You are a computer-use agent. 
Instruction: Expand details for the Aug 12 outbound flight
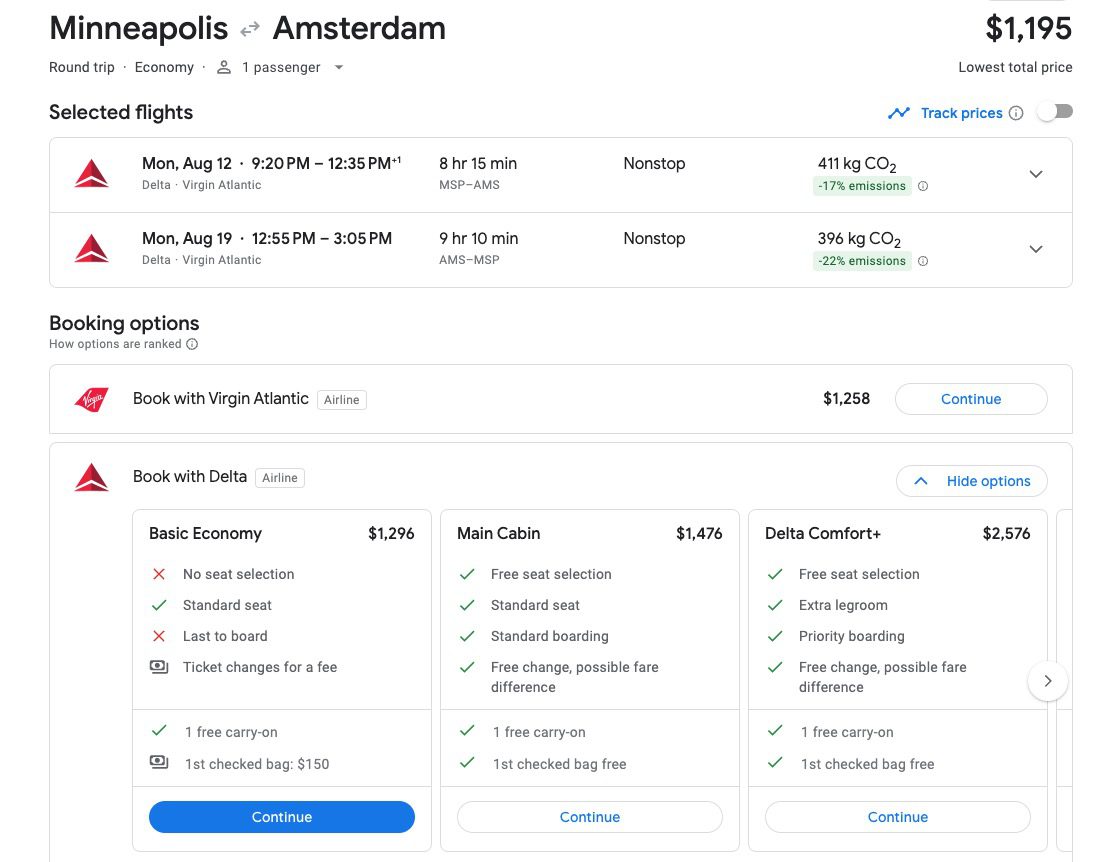point(1036,174)
